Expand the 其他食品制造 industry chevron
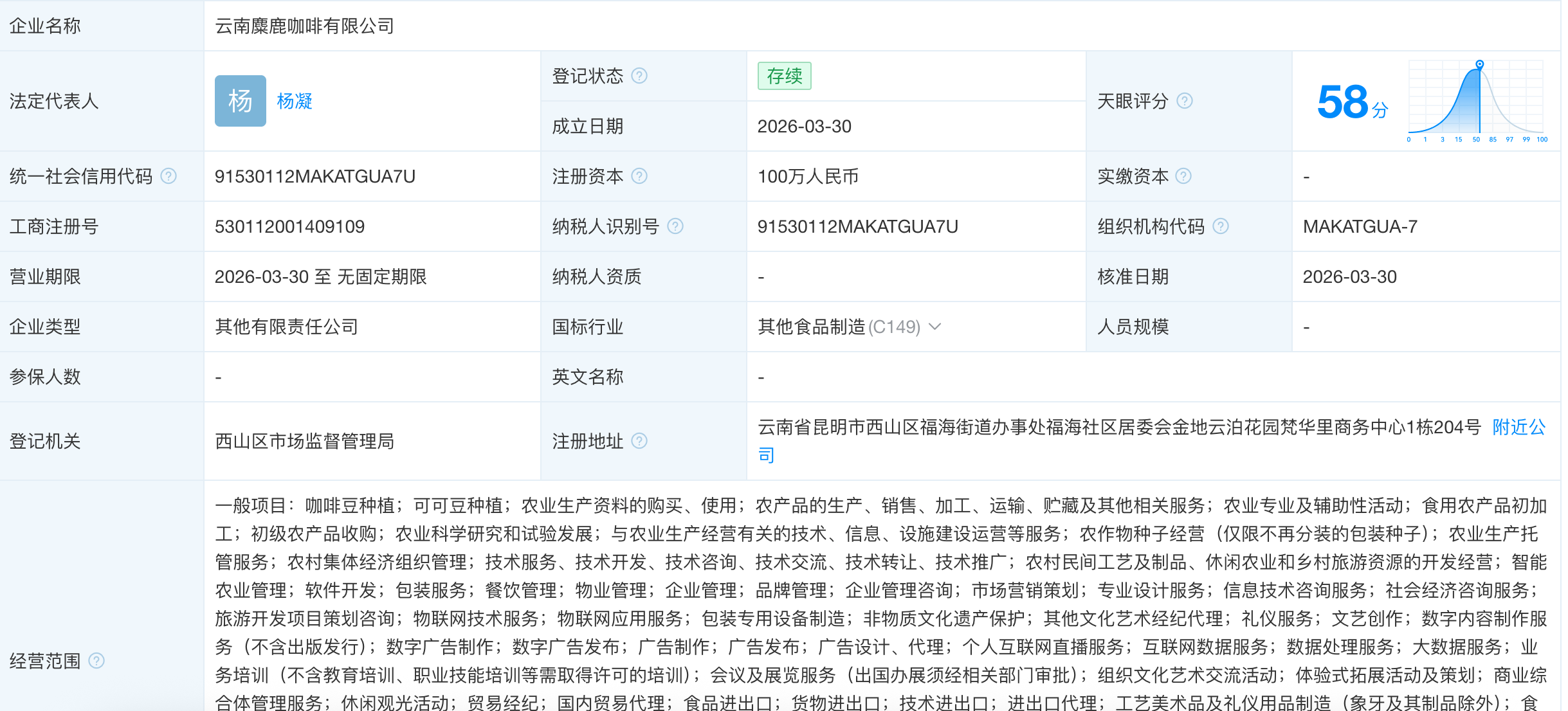Image resolution: width=1568 pixels, height=711 pixels. [936, 327]
